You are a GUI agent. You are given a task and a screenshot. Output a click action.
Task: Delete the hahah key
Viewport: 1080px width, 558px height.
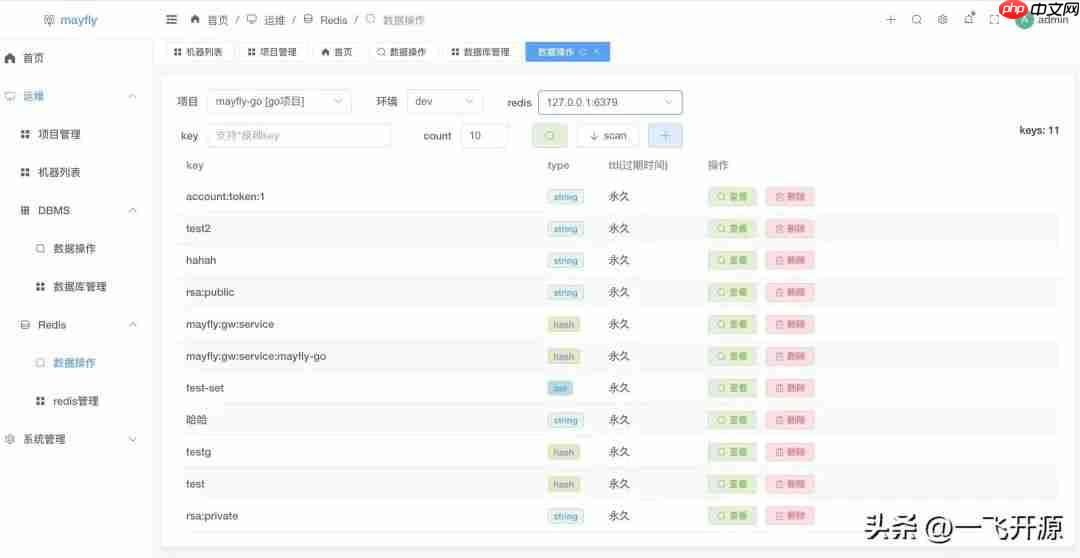click(x=790, y=260)
